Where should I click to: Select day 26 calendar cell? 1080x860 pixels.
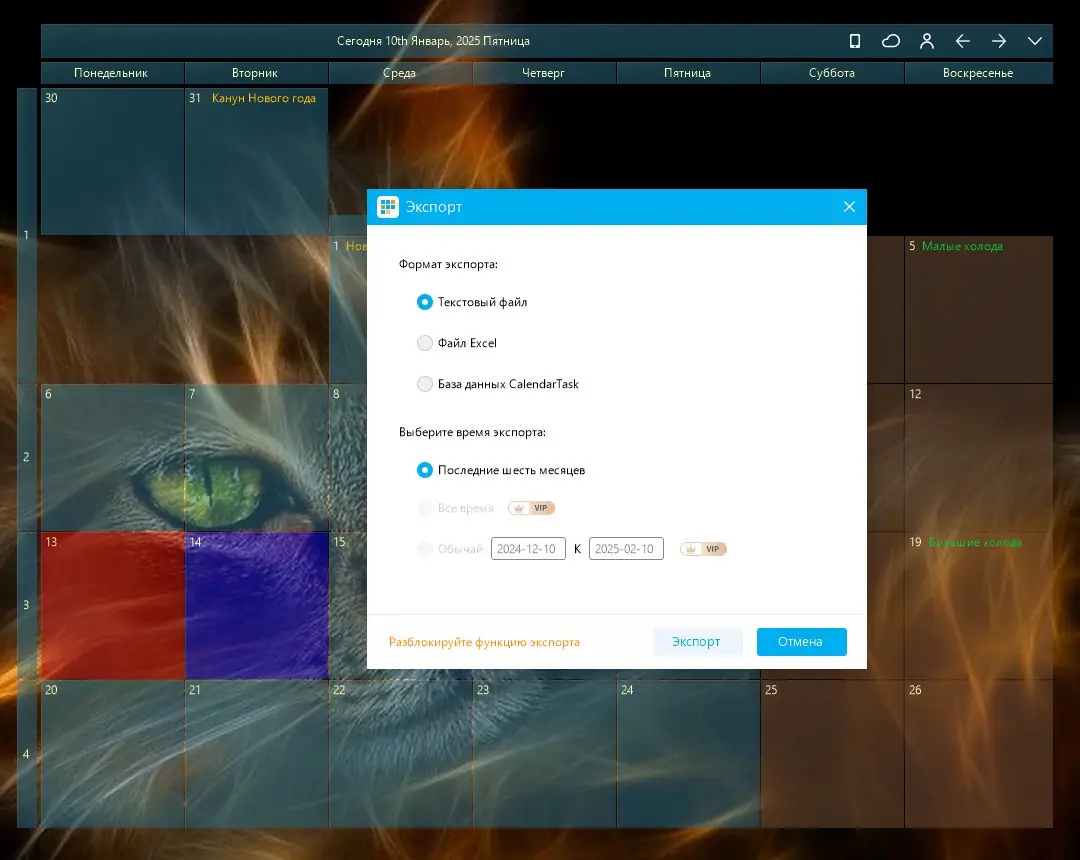pos(979,753)
